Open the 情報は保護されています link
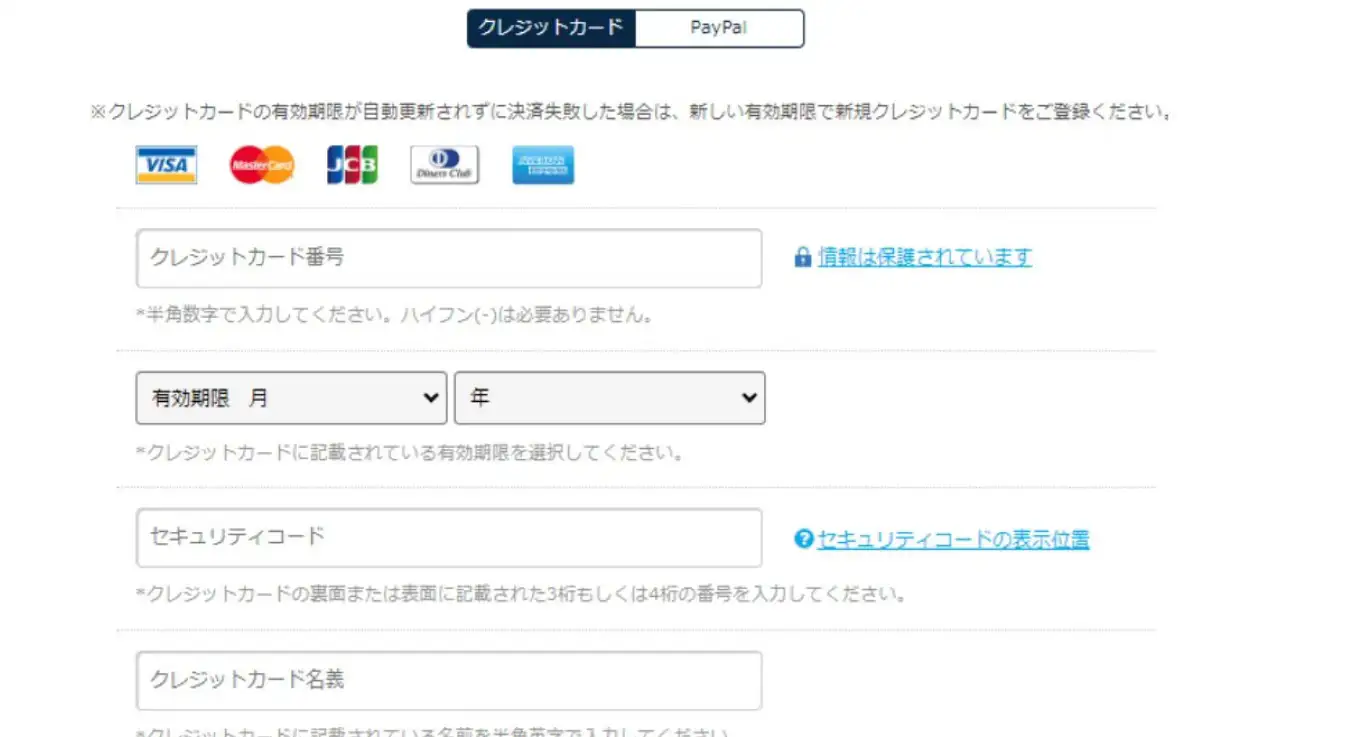1368x737 pixels. pos(924,257)
